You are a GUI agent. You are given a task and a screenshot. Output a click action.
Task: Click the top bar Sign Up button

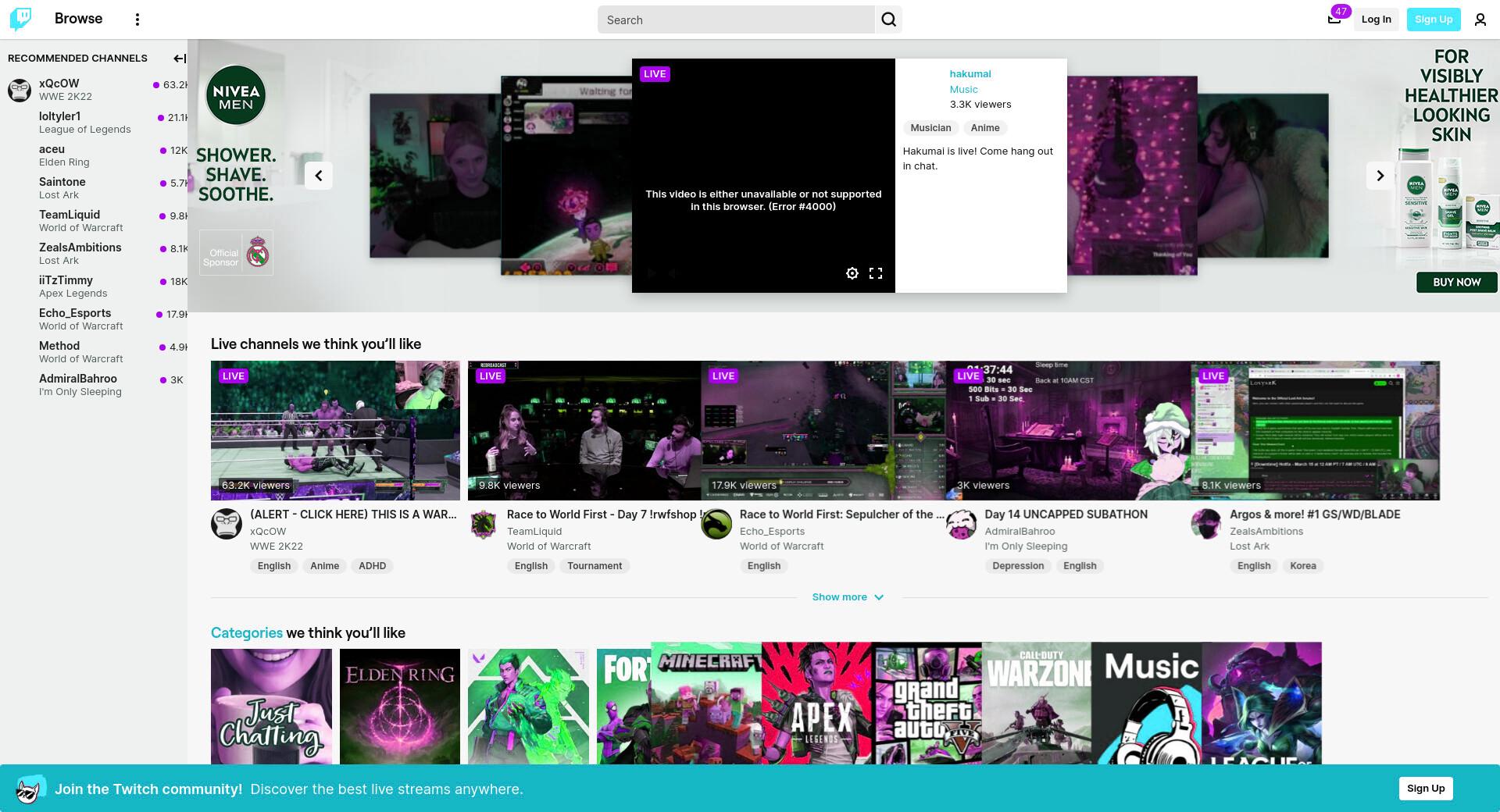1434,20
